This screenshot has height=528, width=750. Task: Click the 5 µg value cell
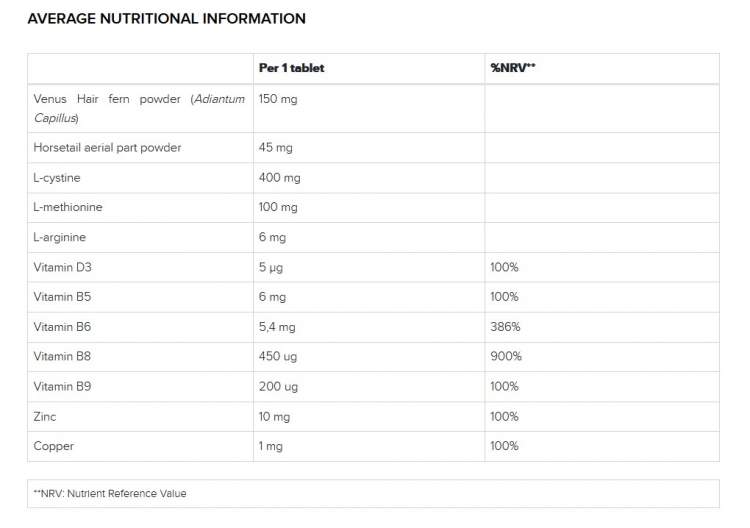[x=271, y=267]
